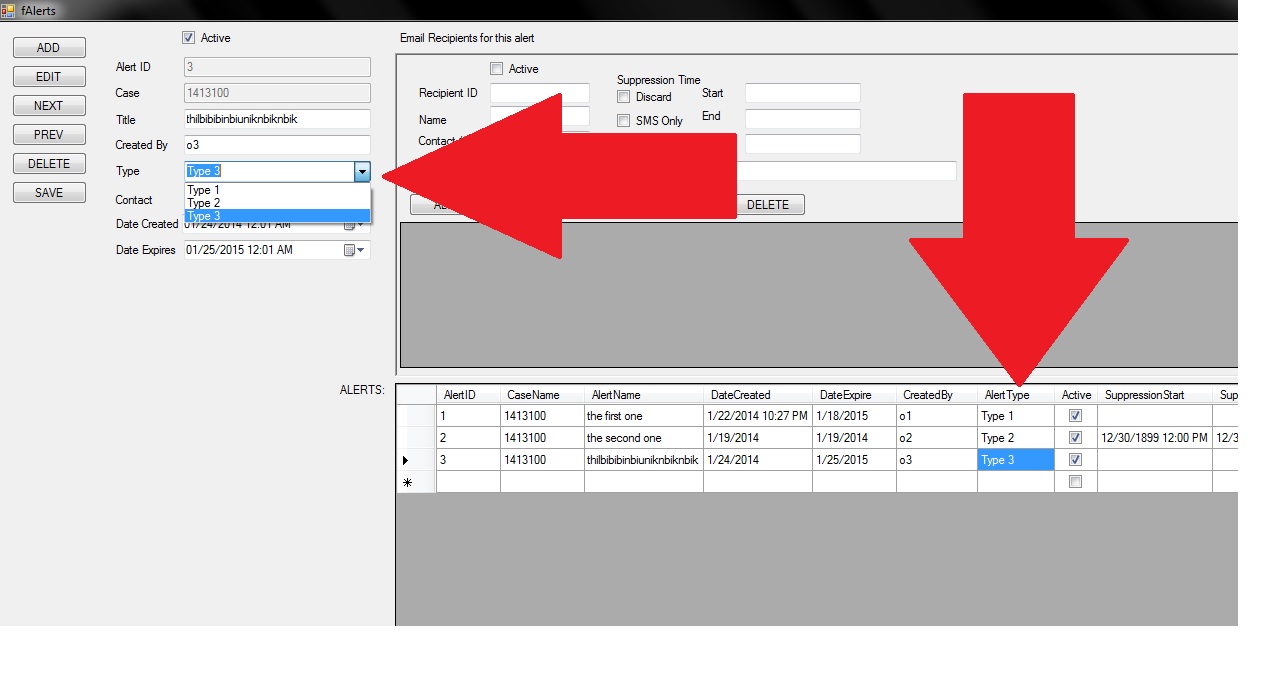The width and height of the screenshot is (1270, 696).
Task: Open the Date Expires calendar picker icon
Action: pos(350,250)
